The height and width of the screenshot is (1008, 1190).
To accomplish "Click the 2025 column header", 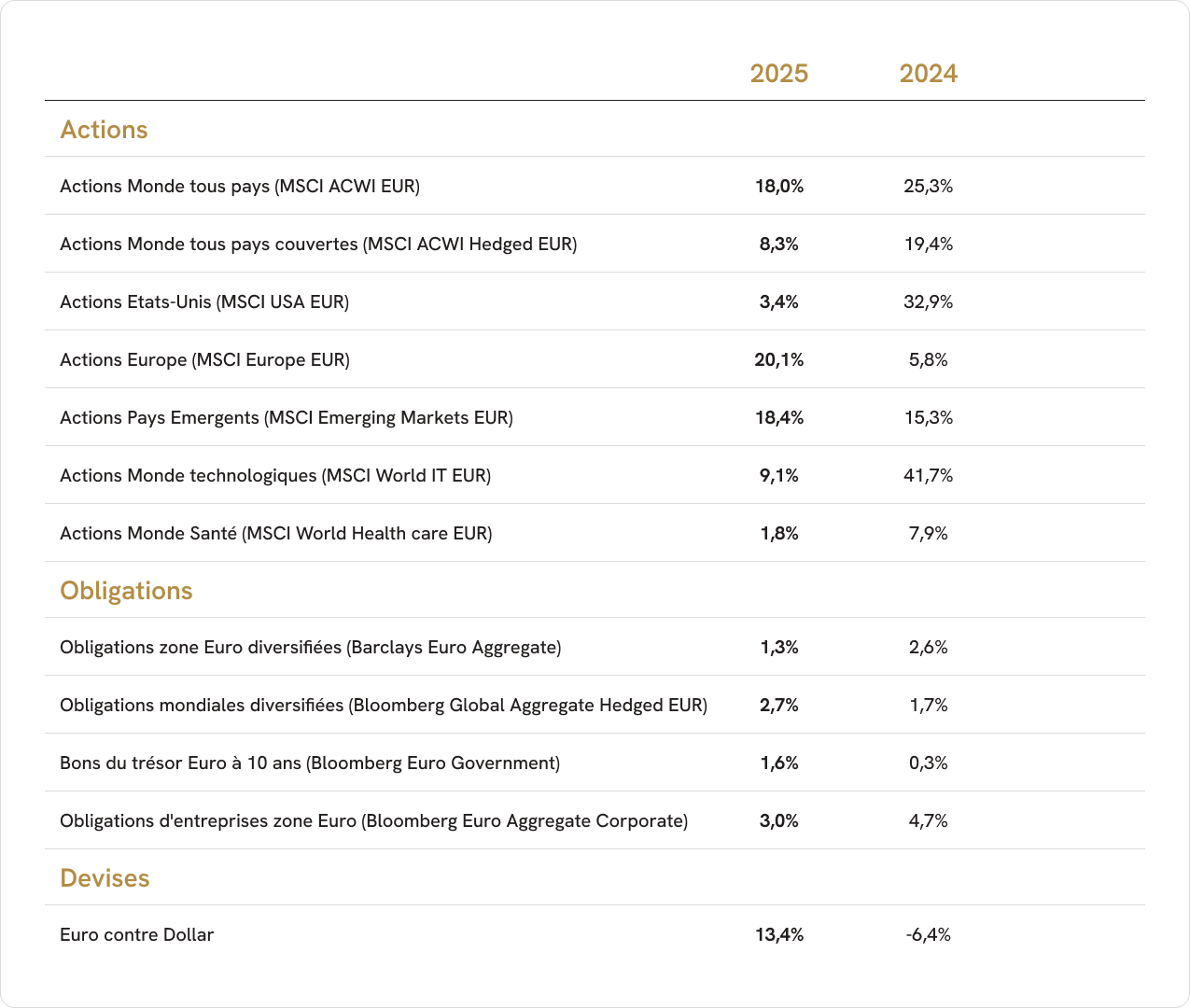I will tap(778, 74).
